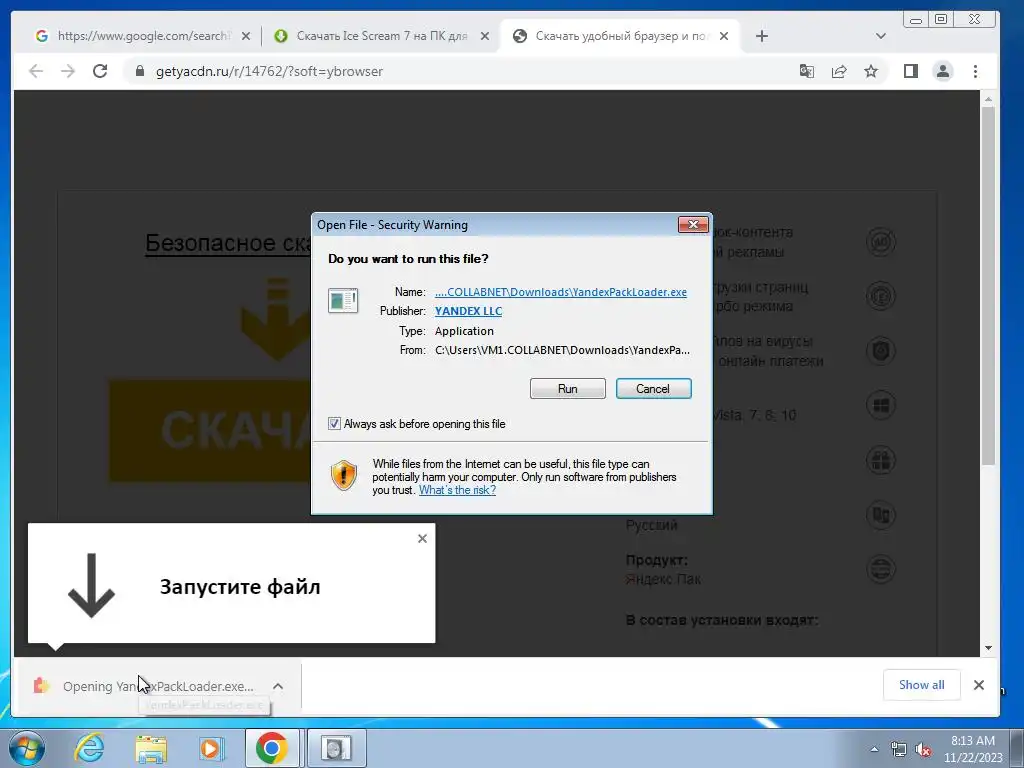Select the Yandex browser download tab
The width and height of the screenshot is (1024, 768).
(620, 36)
